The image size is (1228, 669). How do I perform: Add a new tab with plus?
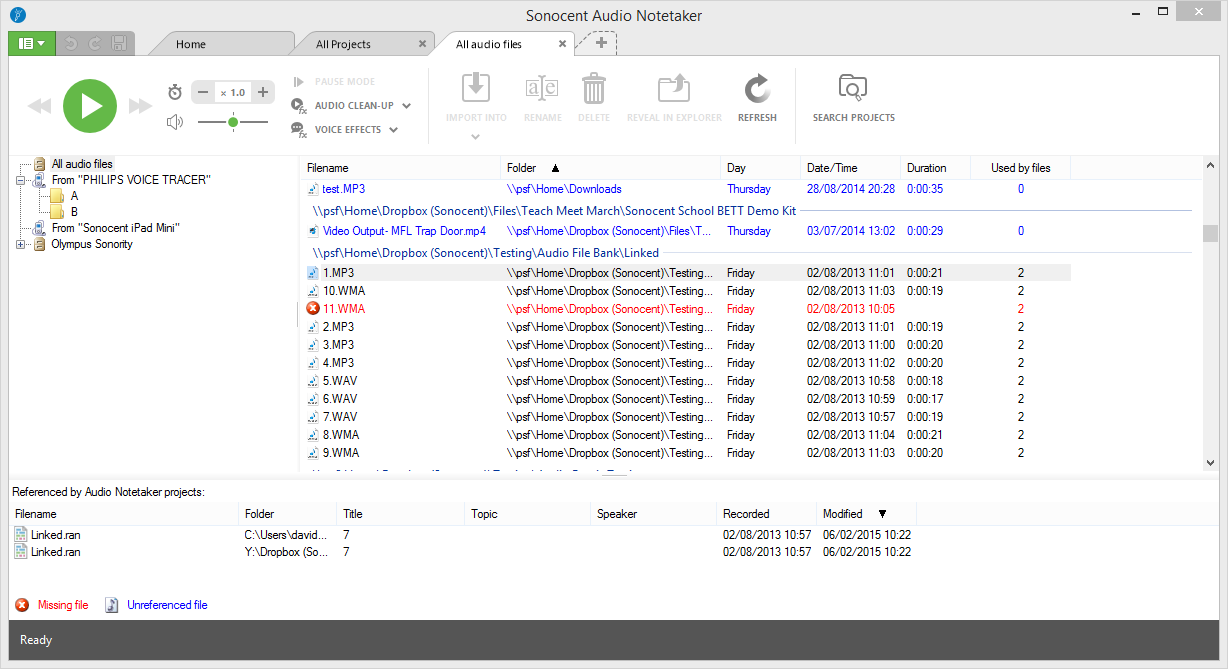[601, 43]
